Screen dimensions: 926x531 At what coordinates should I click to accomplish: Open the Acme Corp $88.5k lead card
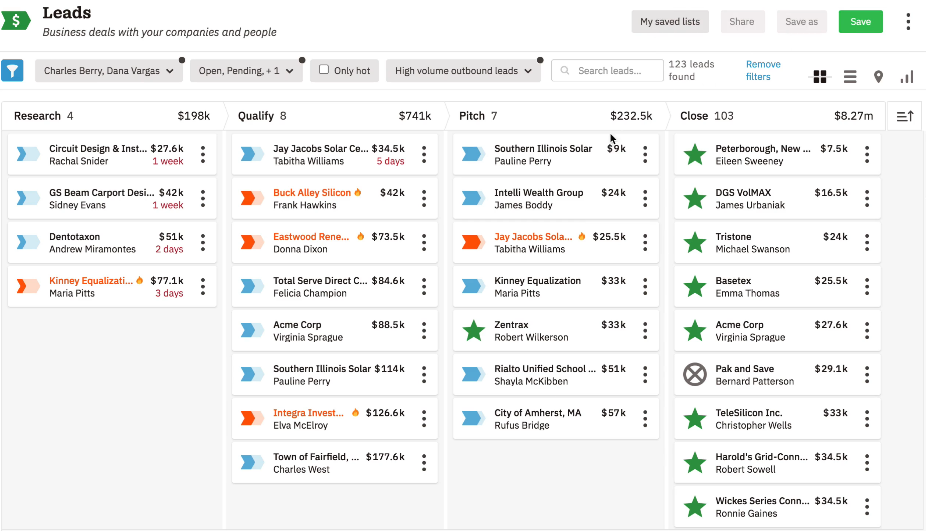pyautogui.click(x=334, y=331)
